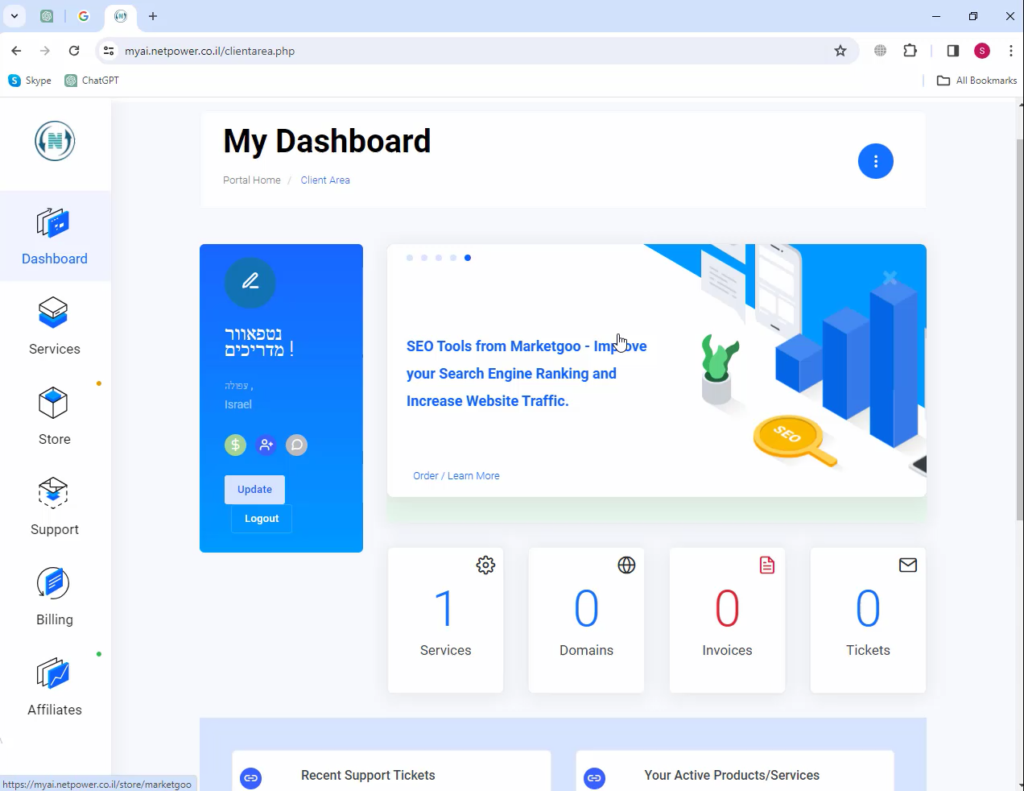
Task: Switch to the Google browser tab
Action: (x=83, y=16)
